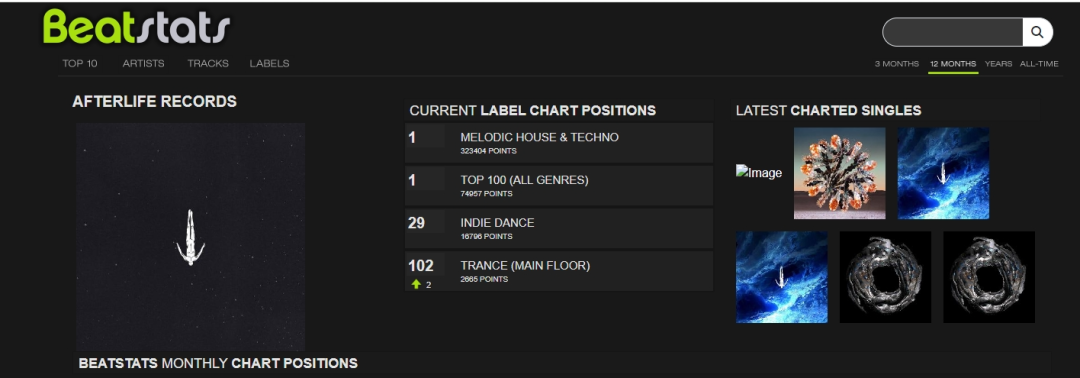The width and height of the screenshot is (1080, 378).
Task: Open the orange crystal wreath single artwork
Action: [840, 173]
